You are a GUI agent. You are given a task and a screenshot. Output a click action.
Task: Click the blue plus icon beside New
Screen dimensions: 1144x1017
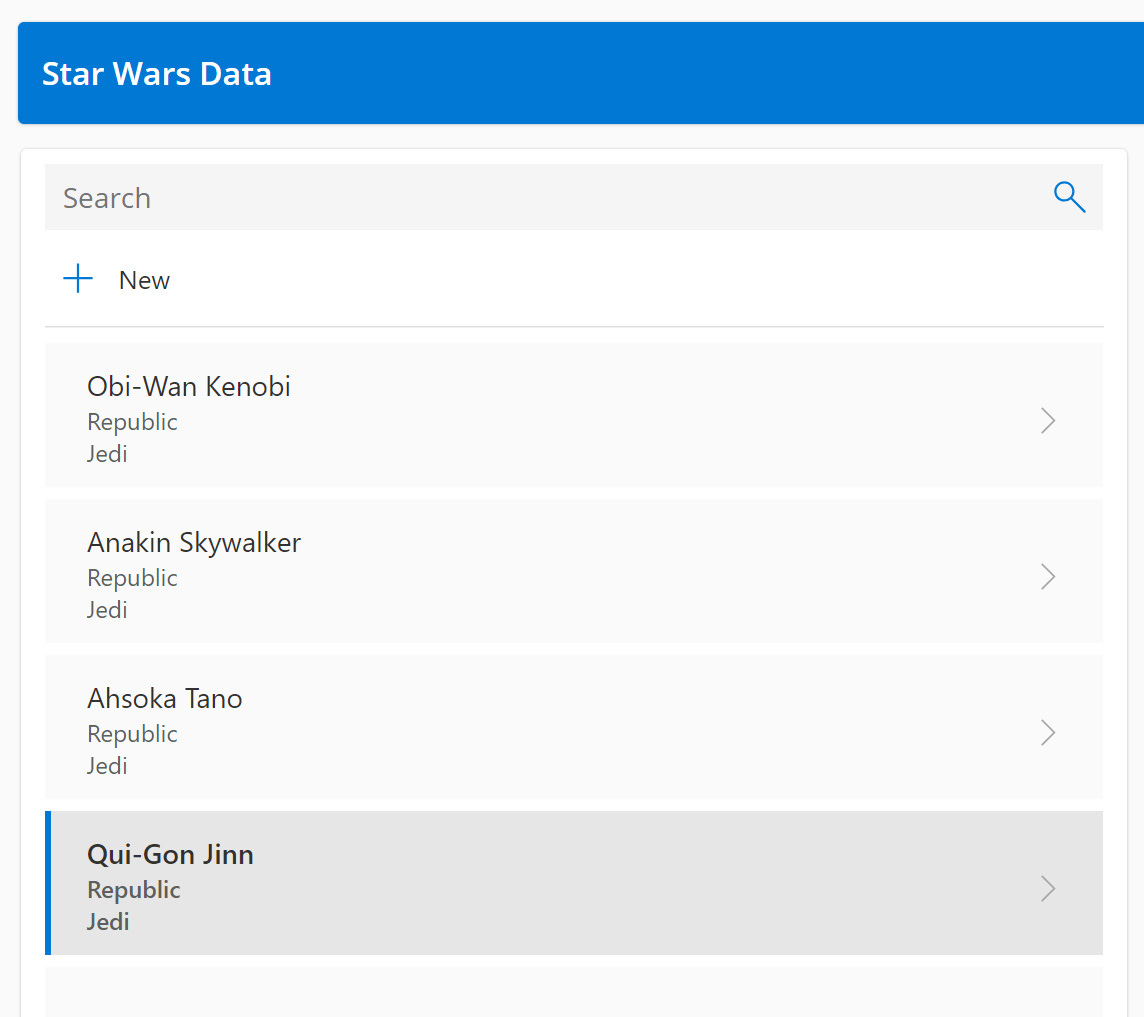pyautogui.click(x=78, y=279)
